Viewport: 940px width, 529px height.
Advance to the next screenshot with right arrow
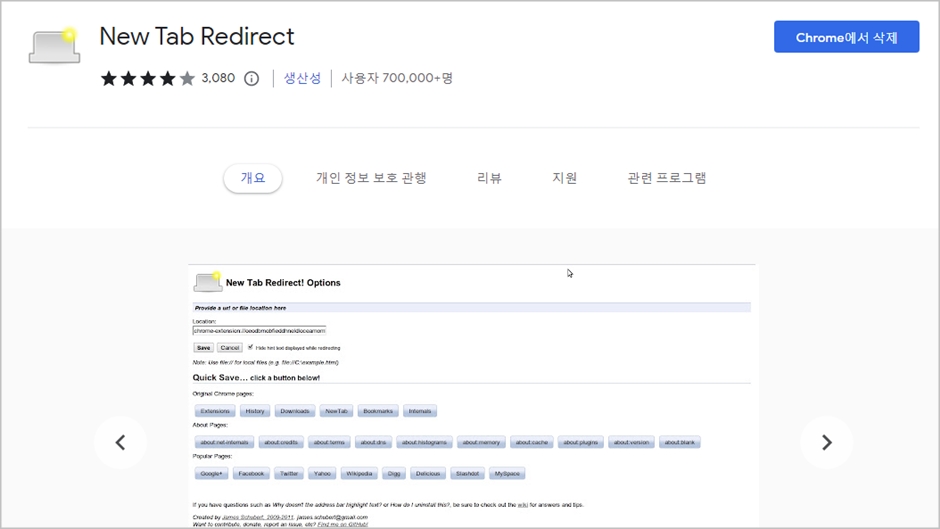[x=827, y=443]
